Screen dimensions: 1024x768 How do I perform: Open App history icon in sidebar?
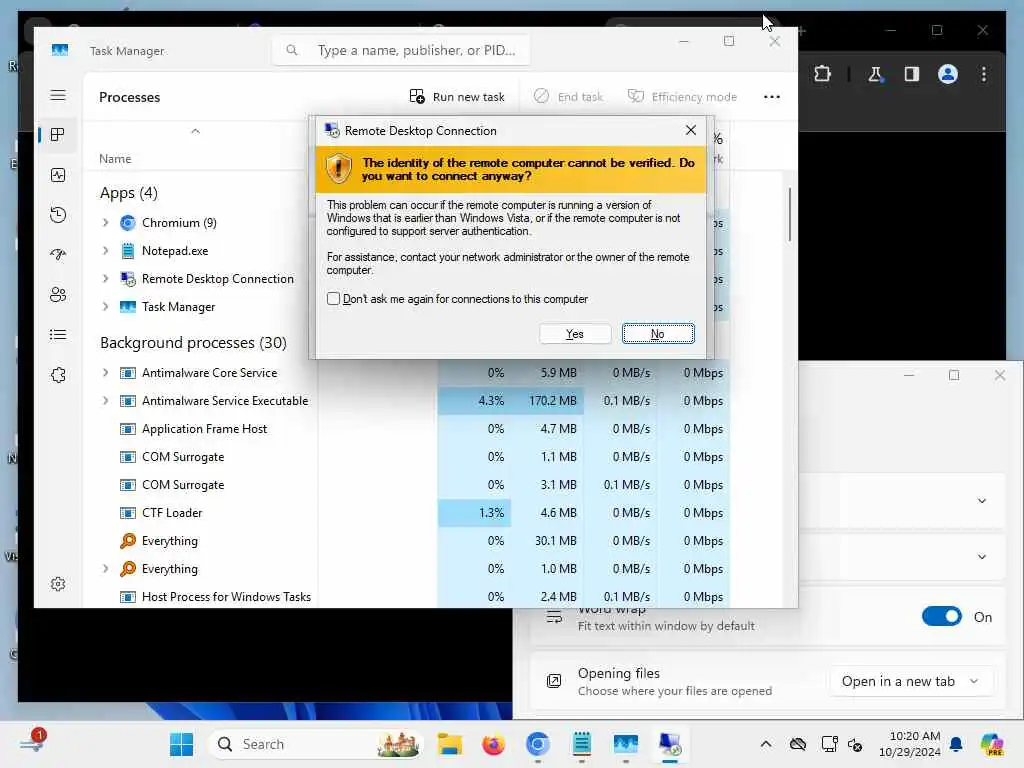click(58, 215)
